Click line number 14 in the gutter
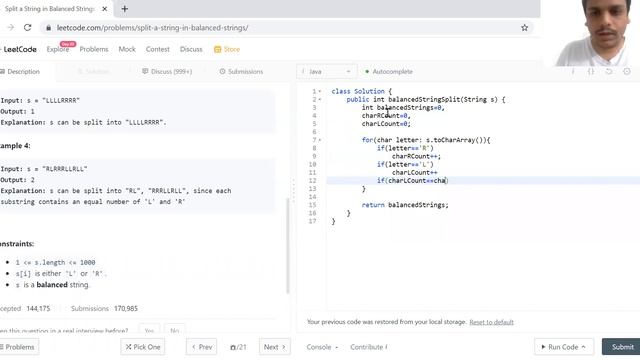Screen dimensions: 640x360 point(313,197)
